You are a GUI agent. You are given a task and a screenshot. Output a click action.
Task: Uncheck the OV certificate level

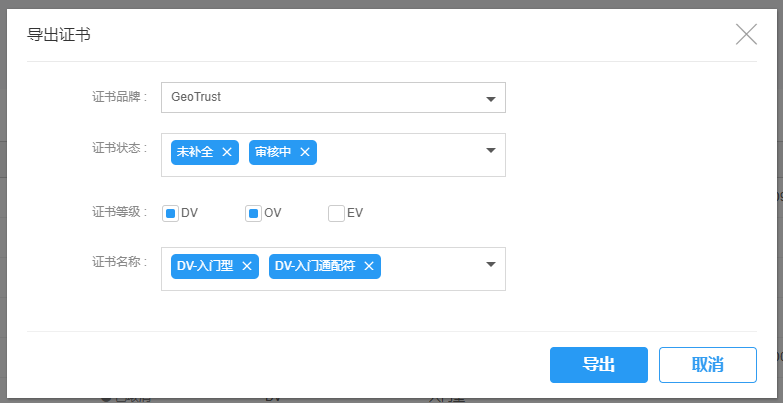click(x=253, y=213)
